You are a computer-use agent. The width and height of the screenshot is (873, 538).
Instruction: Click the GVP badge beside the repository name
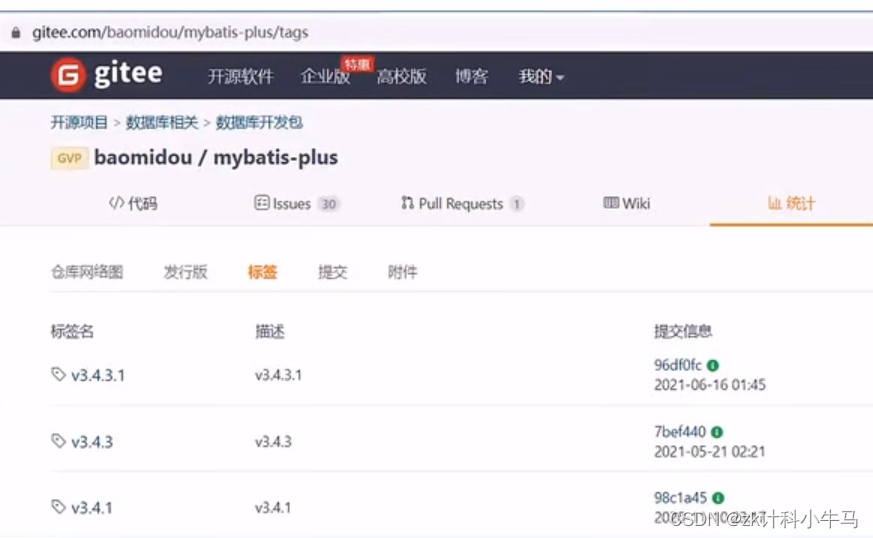(70, 158)
